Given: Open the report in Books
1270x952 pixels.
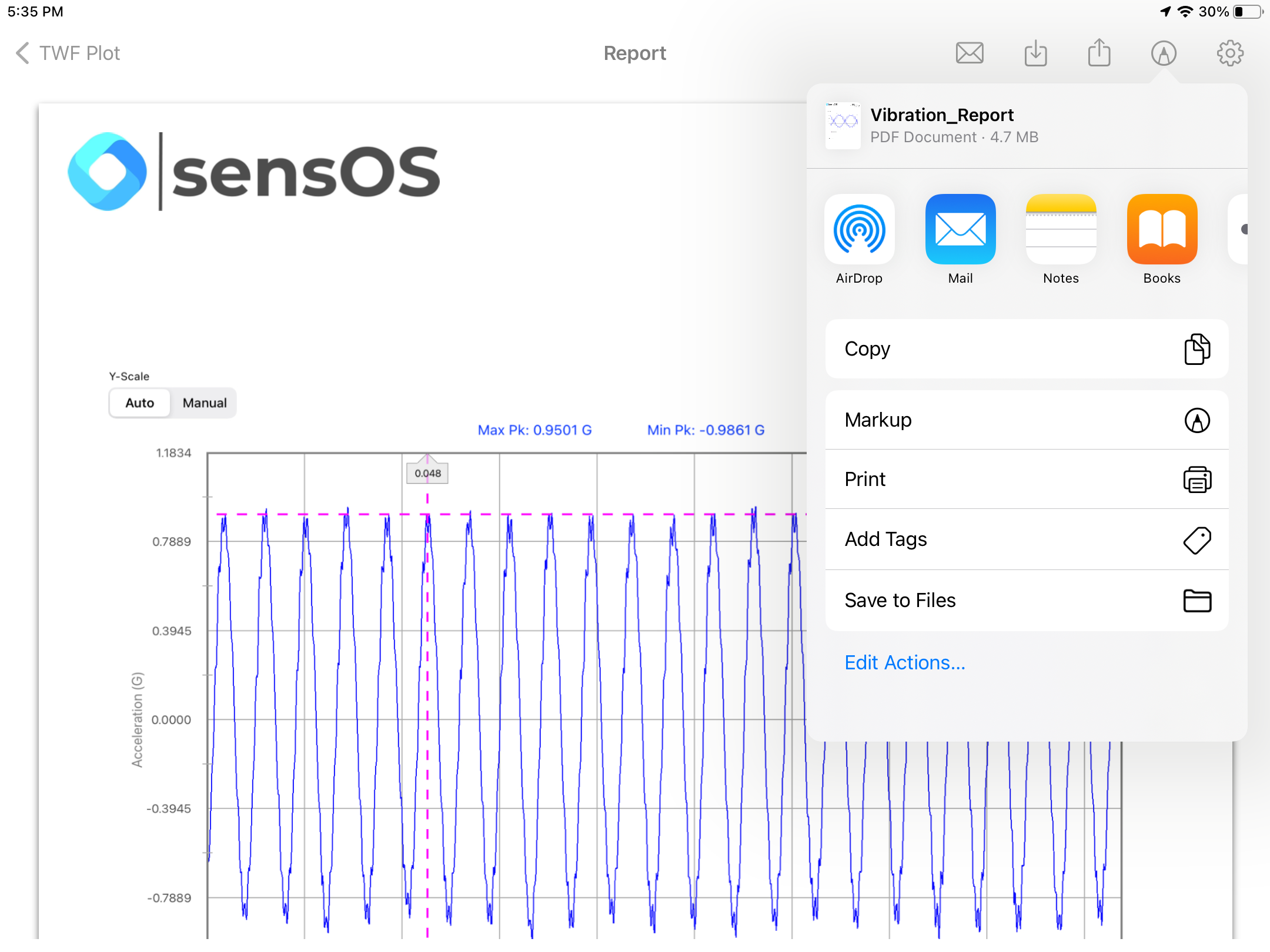Looking at the screenshot, I should (1162, 239).
